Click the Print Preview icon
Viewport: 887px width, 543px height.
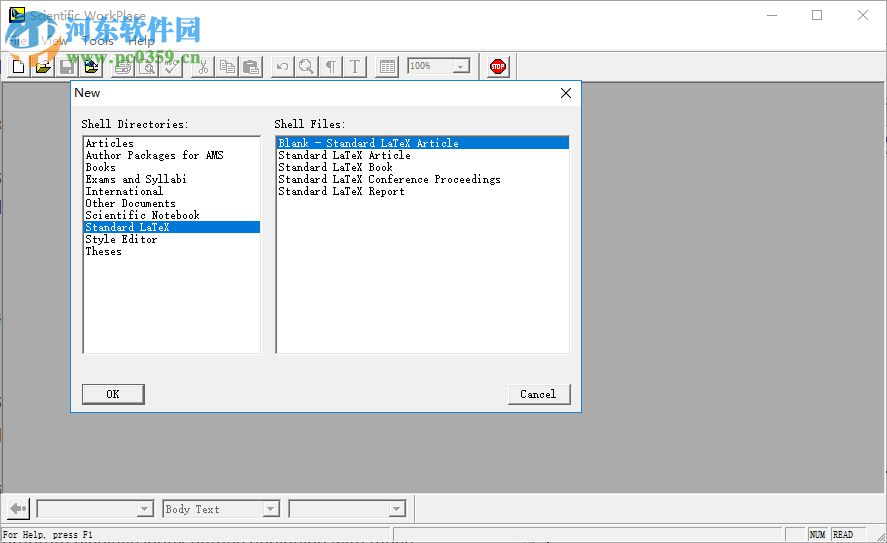click(147, 67)
